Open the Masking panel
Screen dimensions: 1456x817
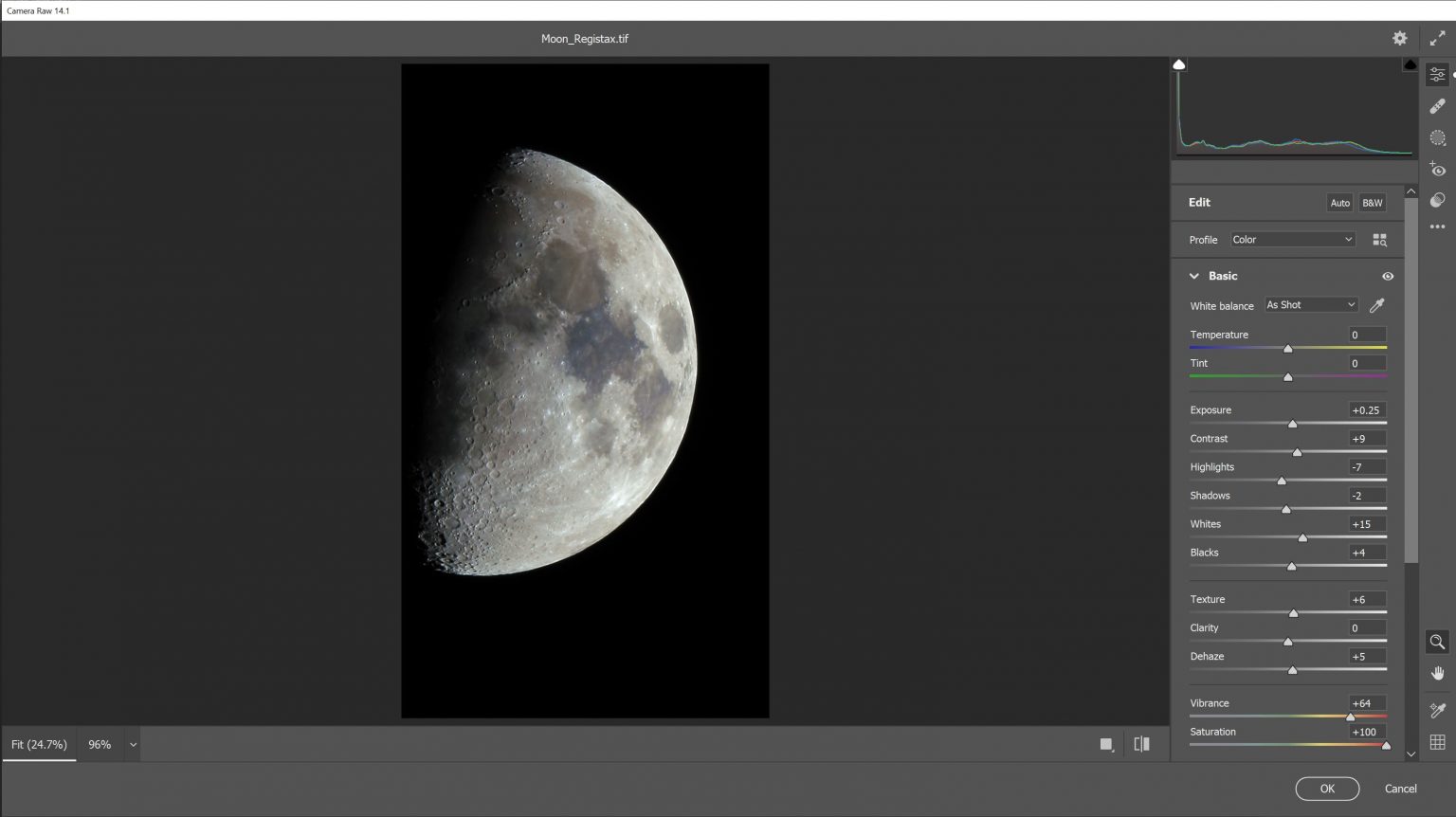pyautogui.click(x=1437, y=137)
